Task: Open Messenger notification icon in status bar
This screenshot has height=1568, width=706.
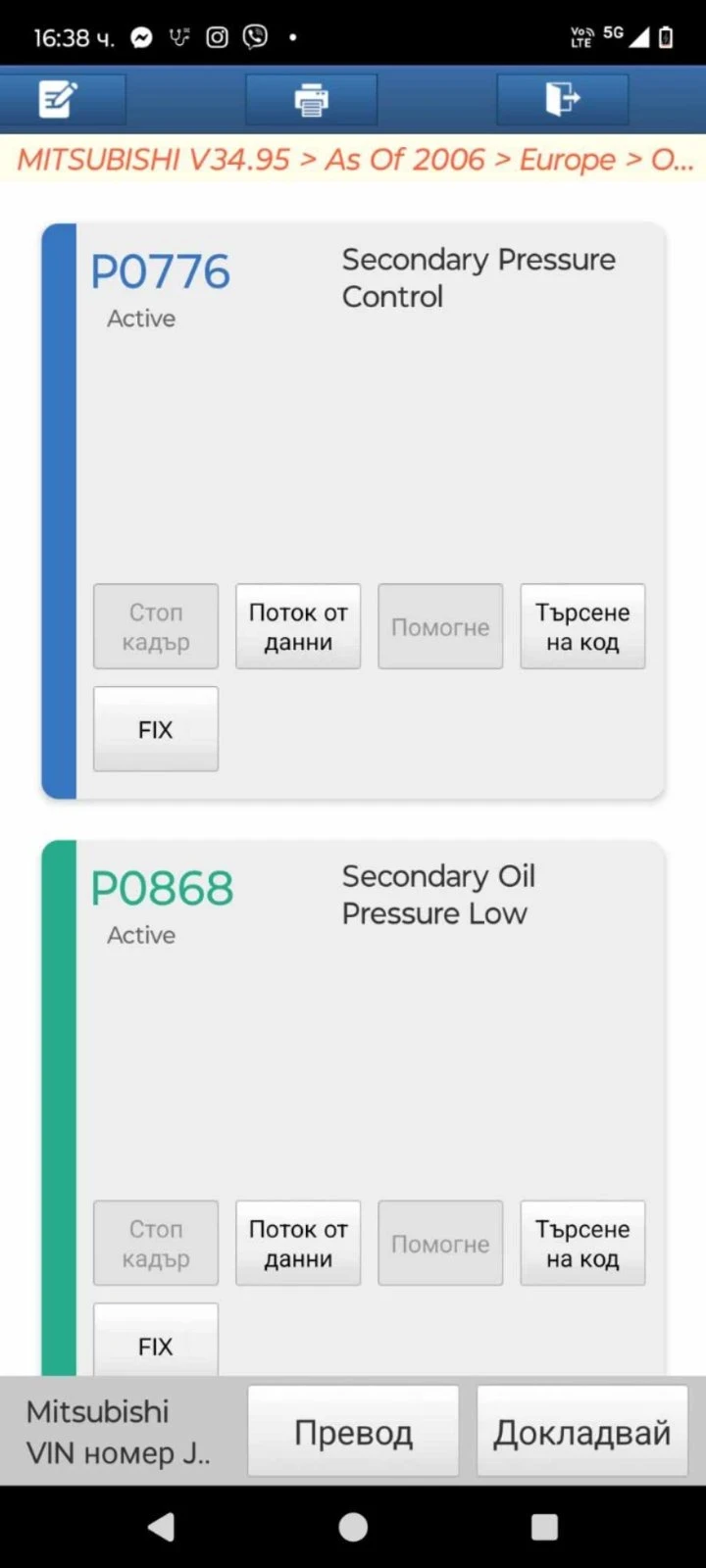Action: coord(142,37)
